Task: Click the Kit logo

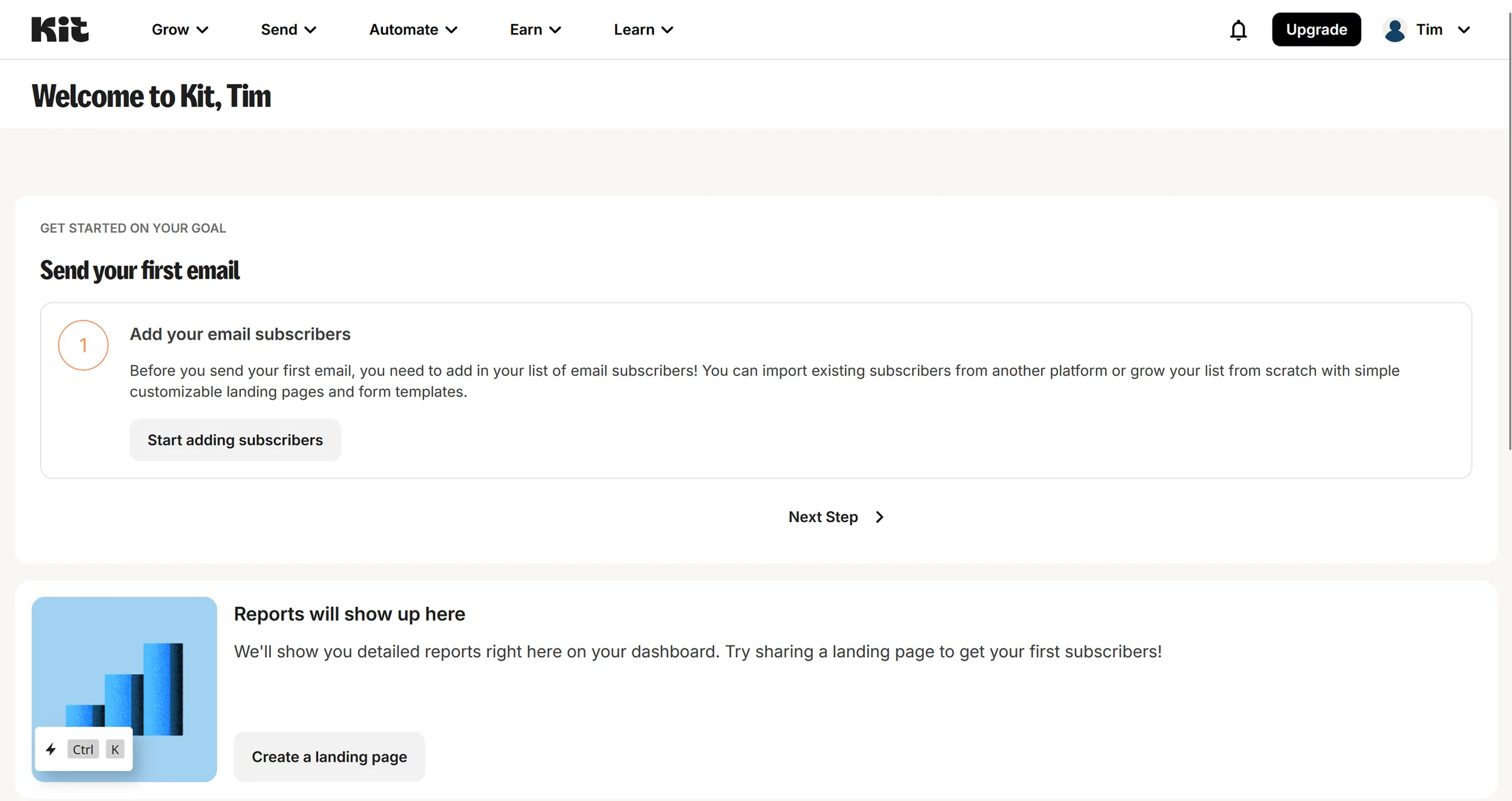Action: (60, 29)
